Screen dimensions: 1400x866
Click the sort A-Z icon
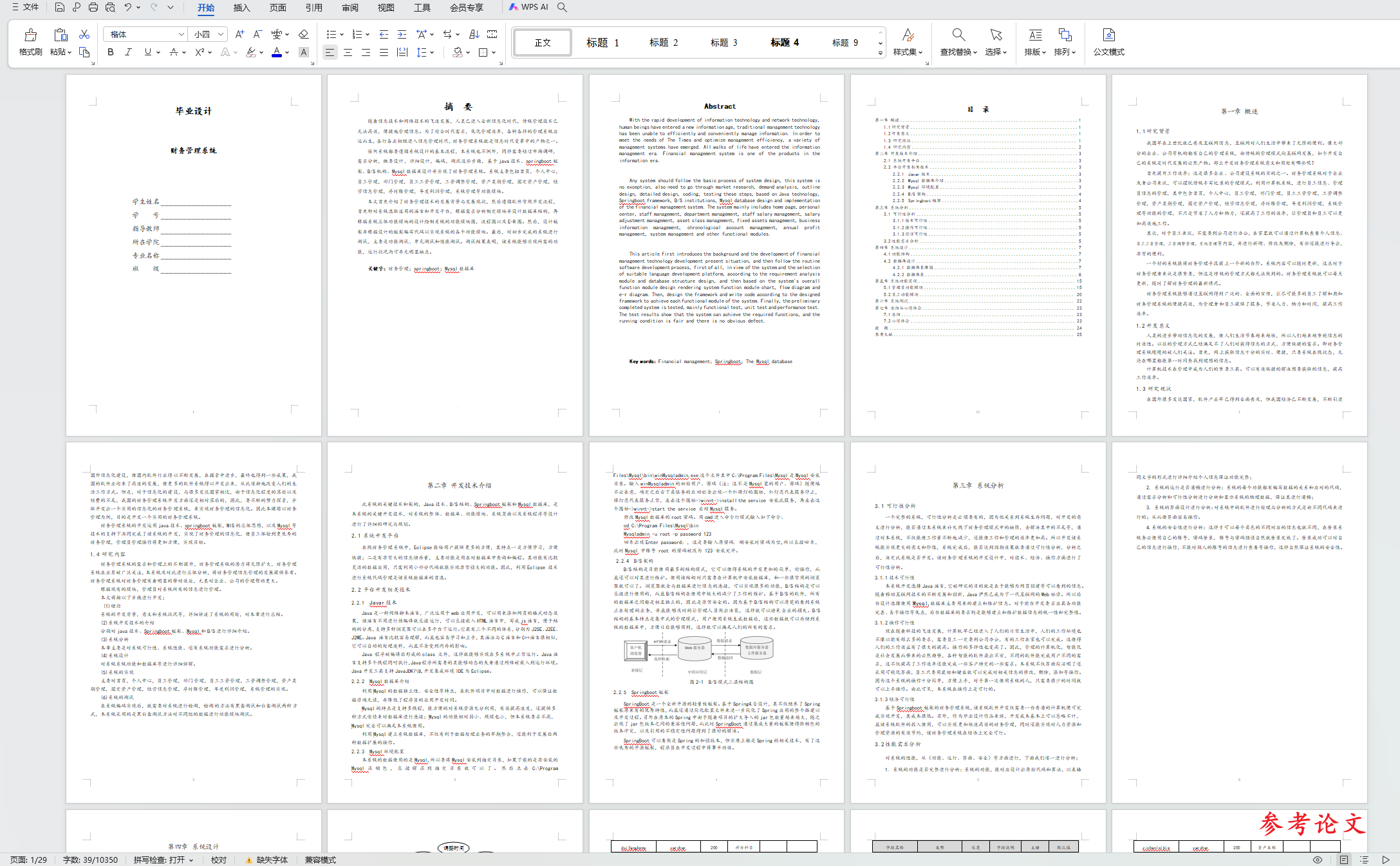pos(474,34)
